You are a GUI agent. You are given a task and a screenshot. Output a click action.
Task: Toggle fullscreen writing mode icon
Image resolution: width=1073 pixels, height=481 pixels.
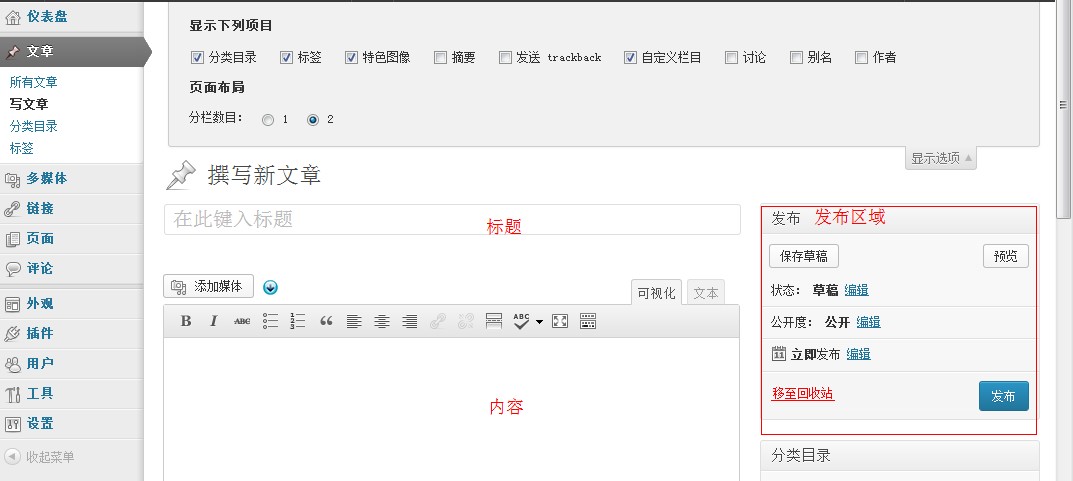pos(560,321)
